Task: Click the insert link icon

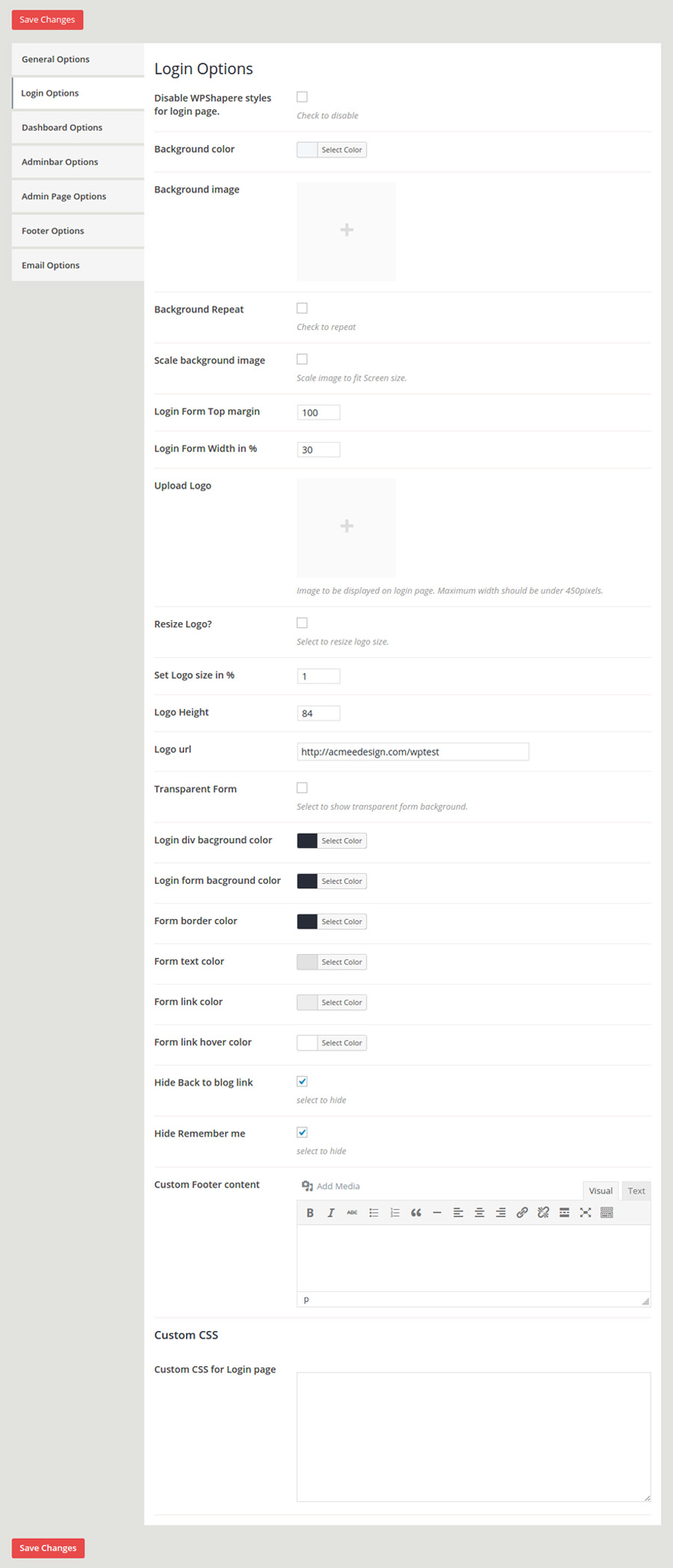Action: click(x=522, y=1213)
